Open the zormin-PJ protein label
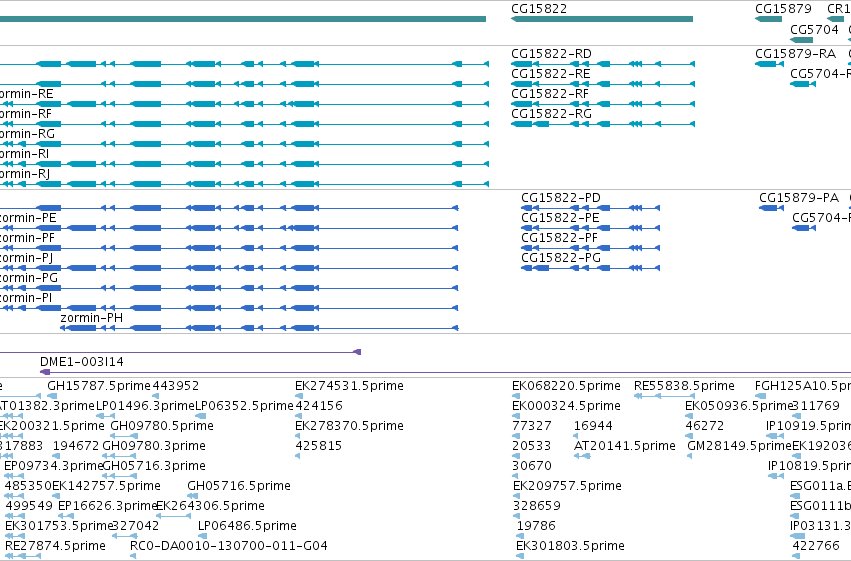Screen dimensions: 851x561 pos(27,258)
